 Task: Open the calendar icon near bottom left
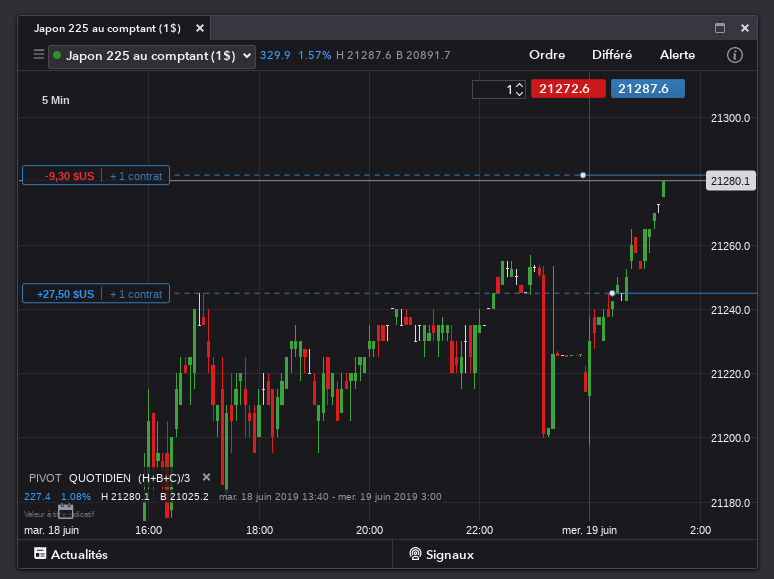point(65,511)
